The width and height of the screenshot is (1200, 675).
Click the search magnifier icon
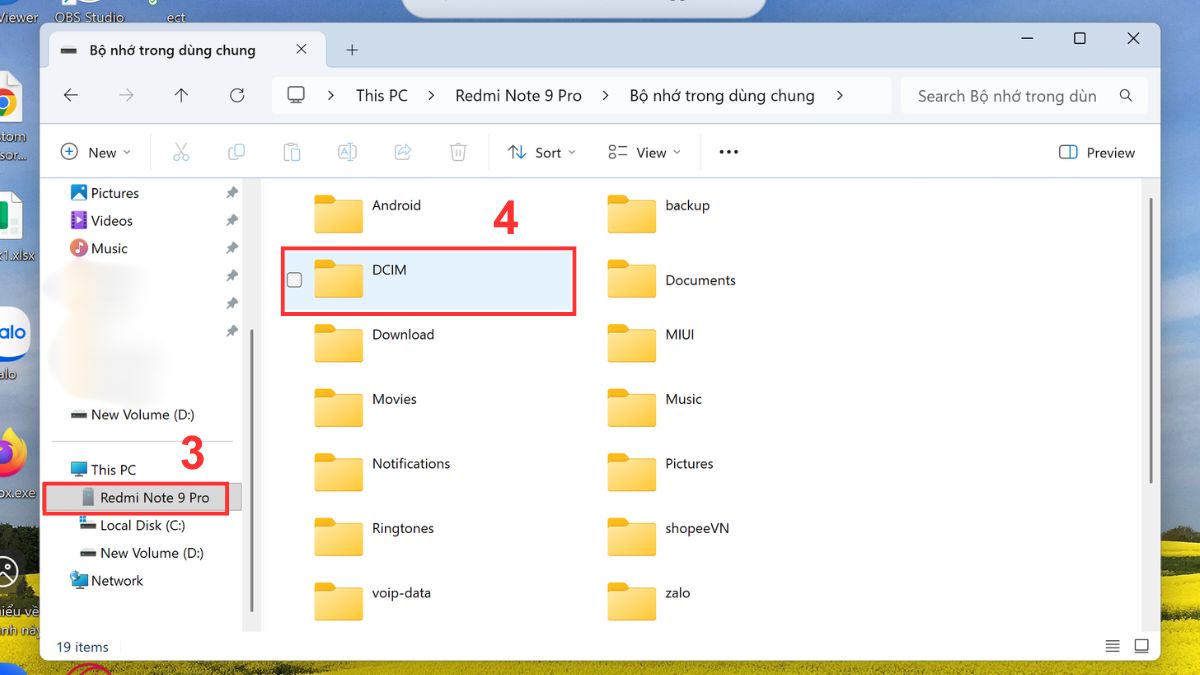pyautogui.click(x=1126, y=96)
